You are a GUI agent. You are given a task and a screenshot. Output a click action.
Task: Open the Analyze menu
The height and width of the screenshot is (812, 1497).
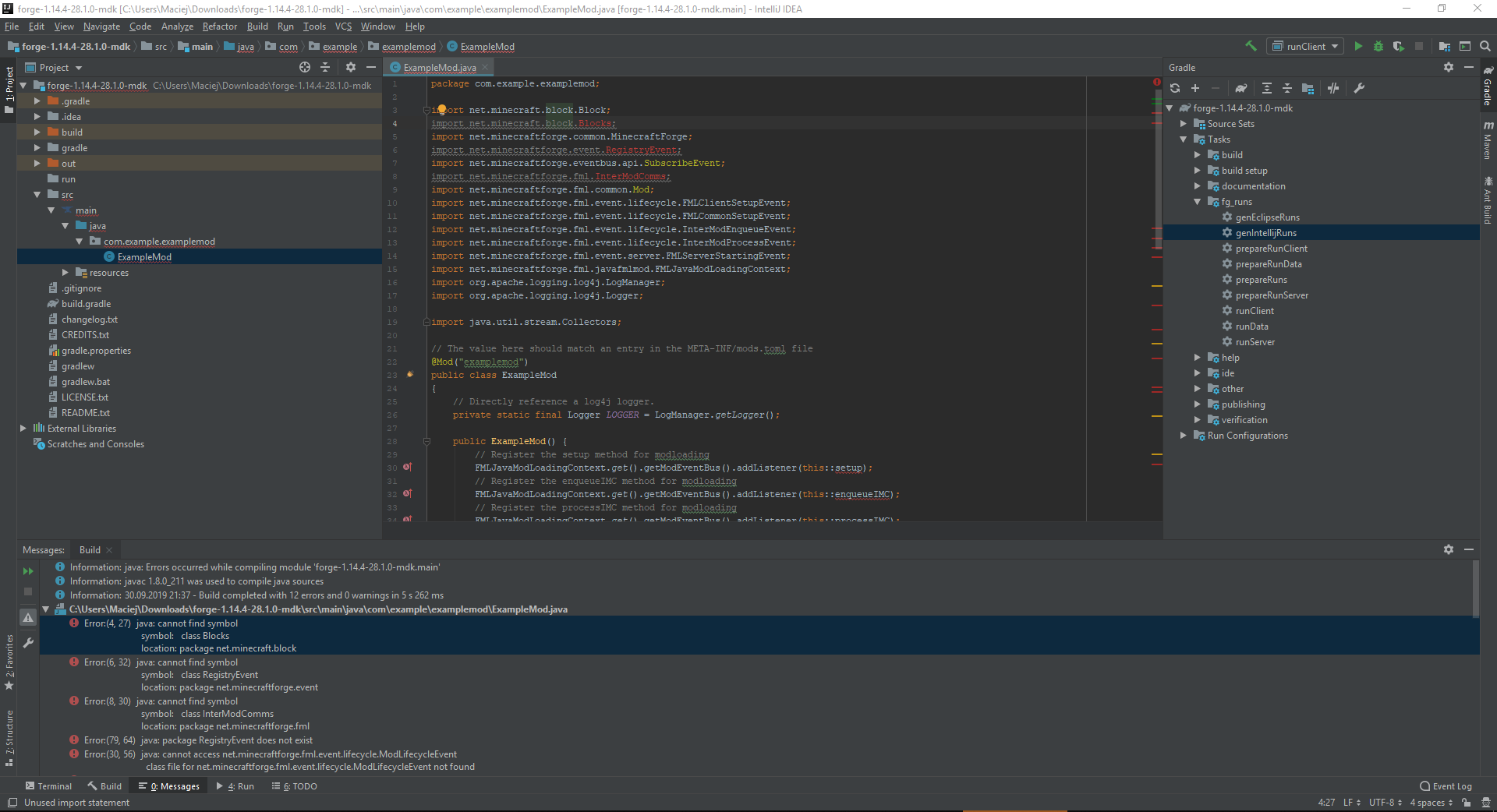[177, 26]
